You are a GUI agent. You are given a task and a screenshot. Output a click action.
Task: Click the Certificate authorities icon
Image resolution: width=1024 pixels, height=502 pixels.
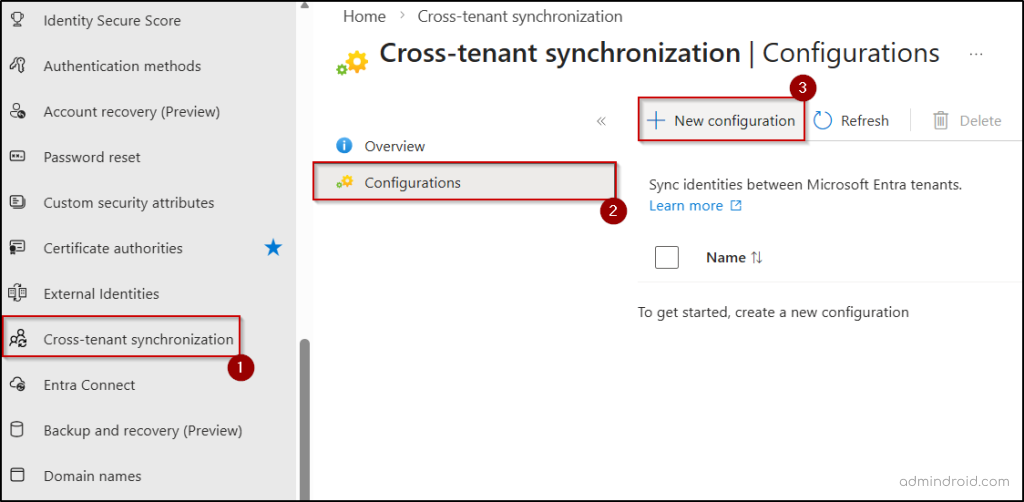coord(18,248)
